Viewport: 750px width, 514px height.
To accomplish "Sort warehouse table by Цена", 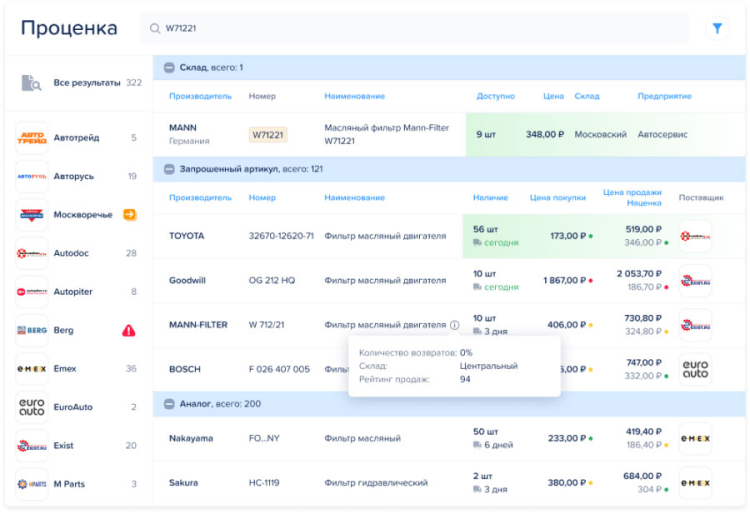I will click(553, 96).
